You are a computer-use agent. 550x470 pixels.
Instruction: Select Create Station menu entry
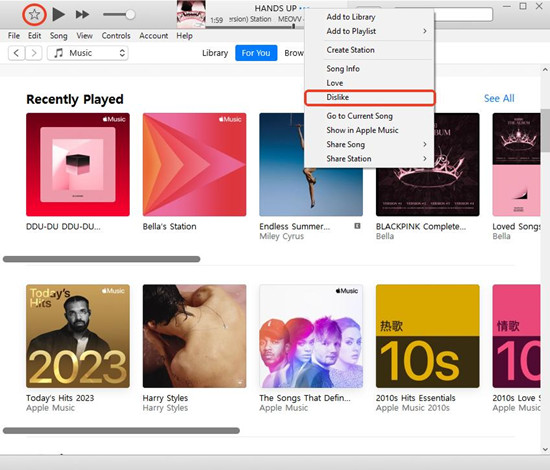(x=369, y=50)
